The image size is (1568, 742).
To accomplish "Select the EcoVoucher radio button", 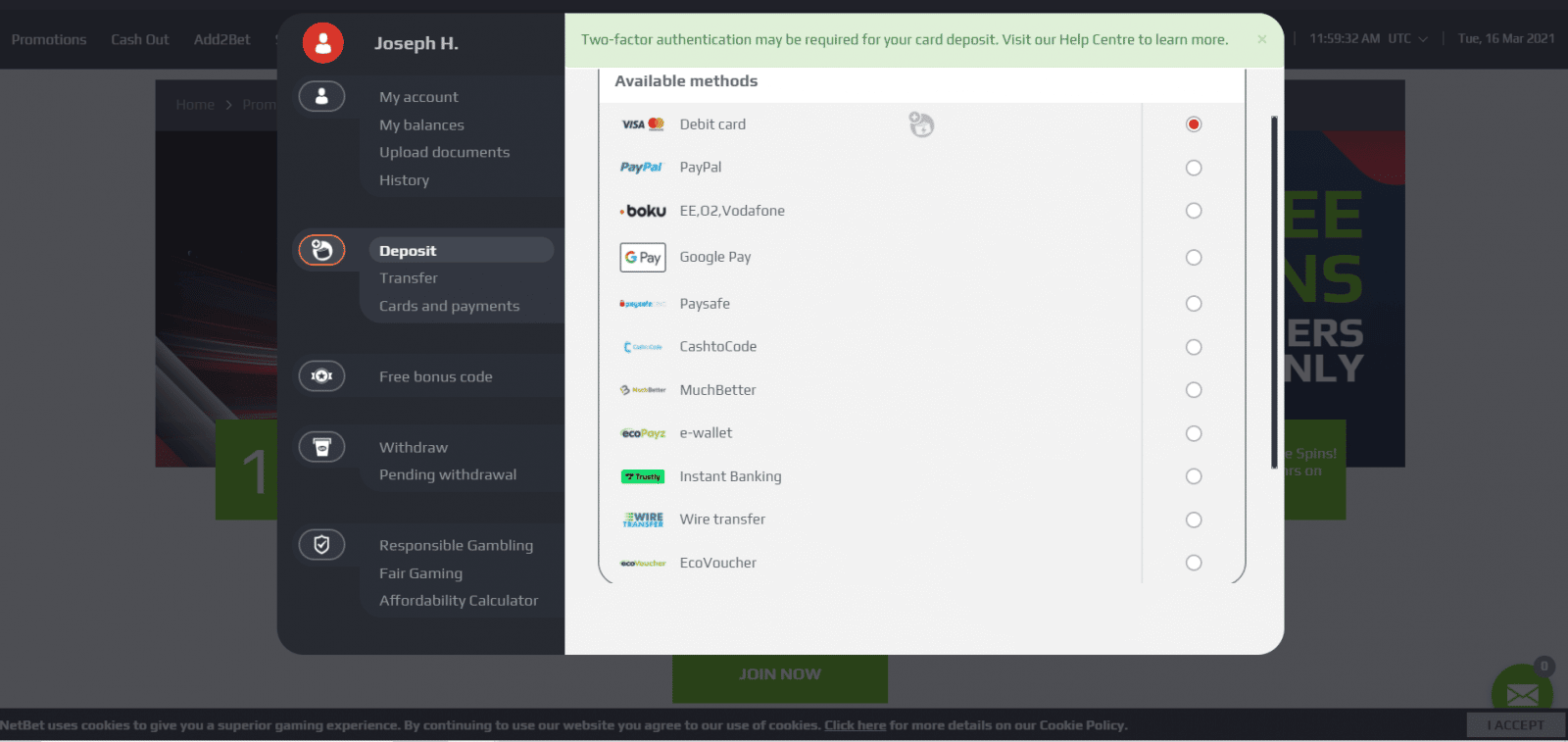I will tap(1194, 563).
